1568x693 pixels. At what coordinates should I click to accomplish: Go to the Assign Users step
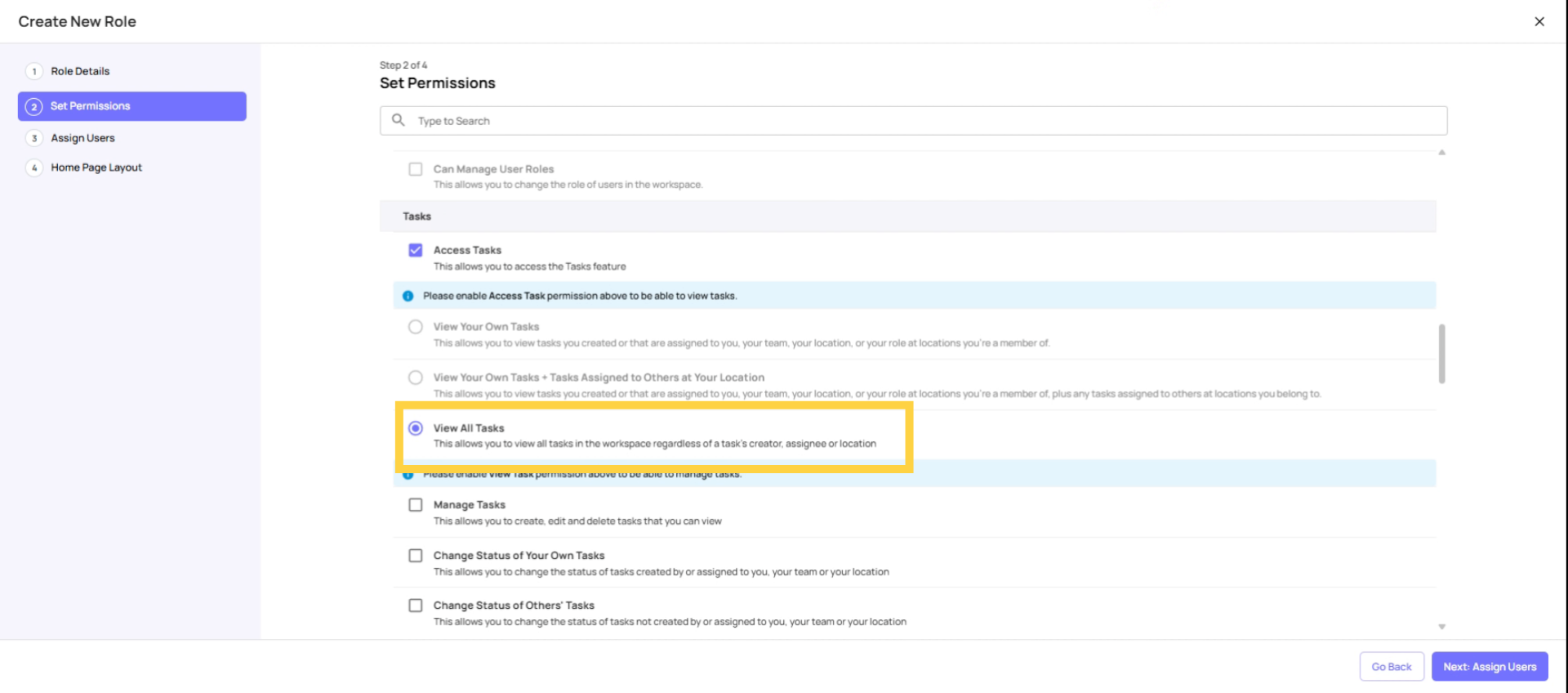click(82, 138)
